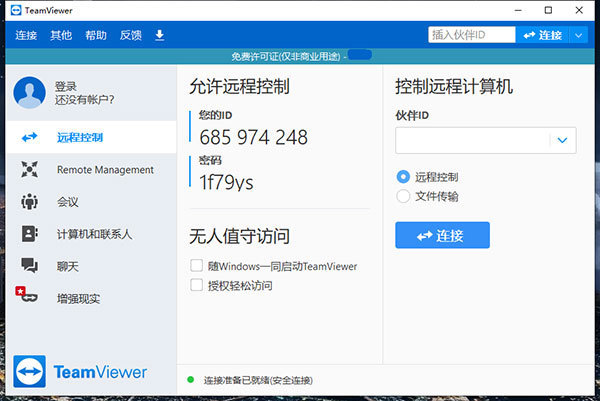This screenshot has width=600, height=401.
Task: Click the 会议 meeting people icon
Action: [29, 202]
